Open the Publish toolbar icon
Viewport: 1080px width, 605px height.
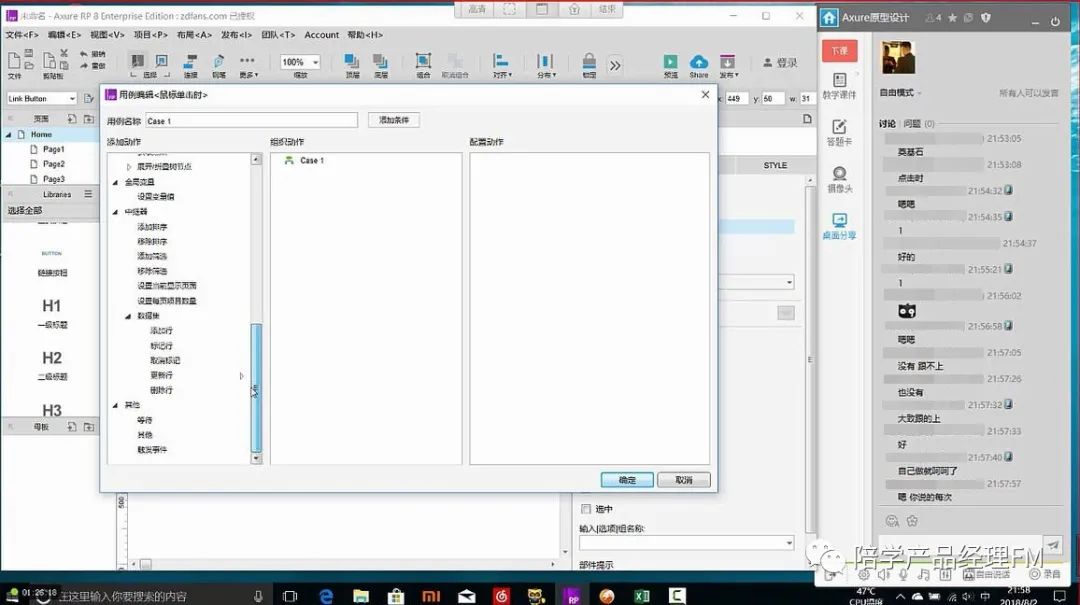727,62
